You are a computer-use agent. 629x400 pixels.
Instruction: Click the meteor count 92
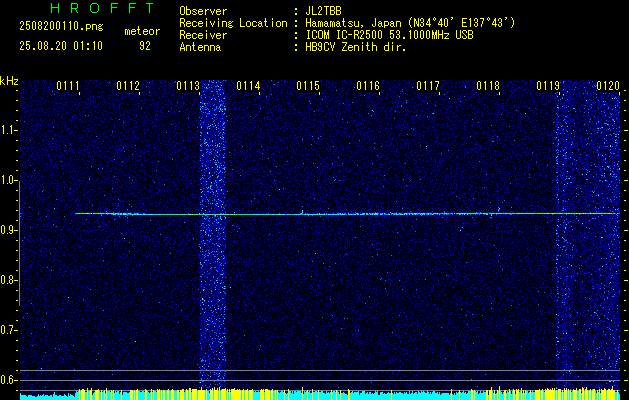(145, 46)
